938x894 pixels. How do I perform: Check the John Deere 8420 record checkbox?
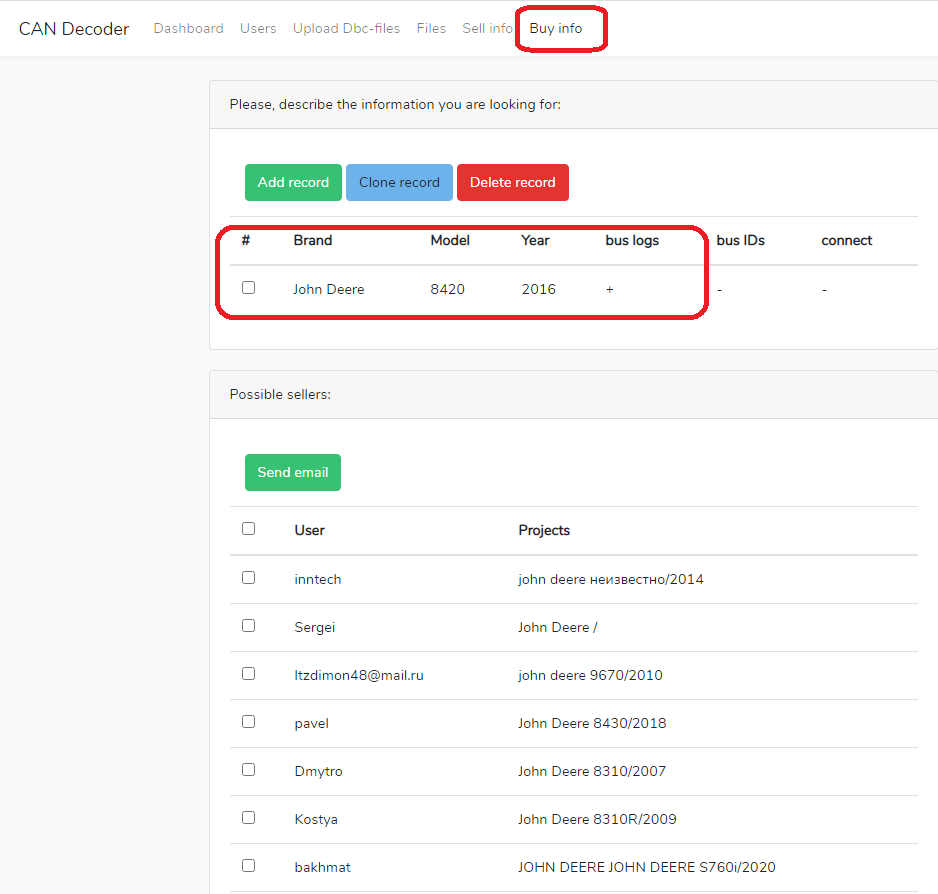249,288
